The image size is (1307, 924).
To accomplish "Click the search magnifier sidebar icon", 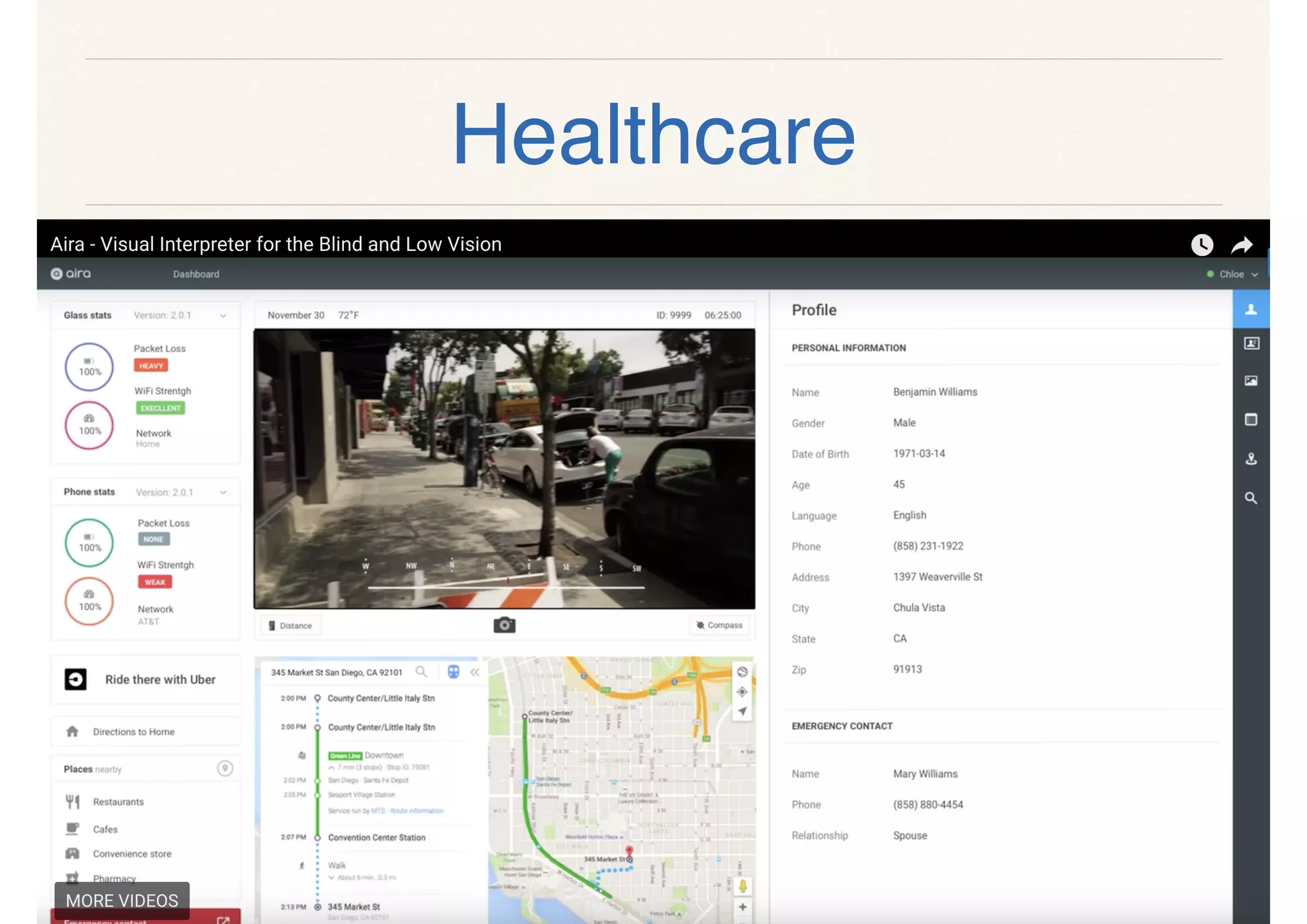I will (1251, 498).
